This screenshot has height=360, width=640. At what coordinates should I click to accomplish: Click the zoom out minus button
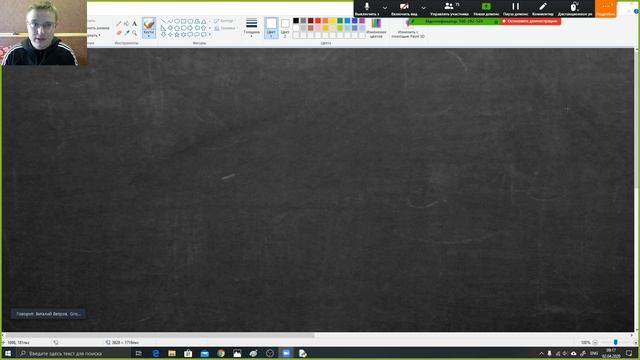tap(596, 342)
